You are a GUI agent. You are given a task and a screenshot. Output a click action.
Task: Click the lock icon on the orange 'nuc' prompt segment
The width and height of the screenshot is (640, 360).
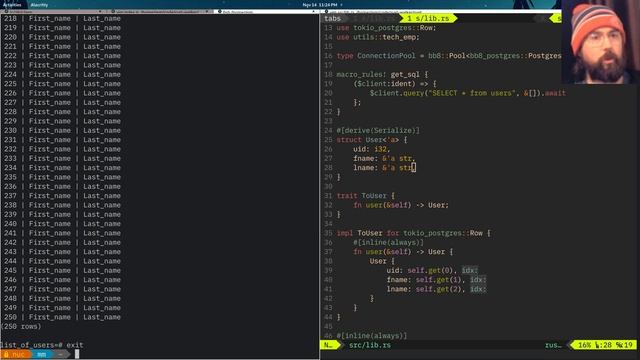click(x=6, y=355)
